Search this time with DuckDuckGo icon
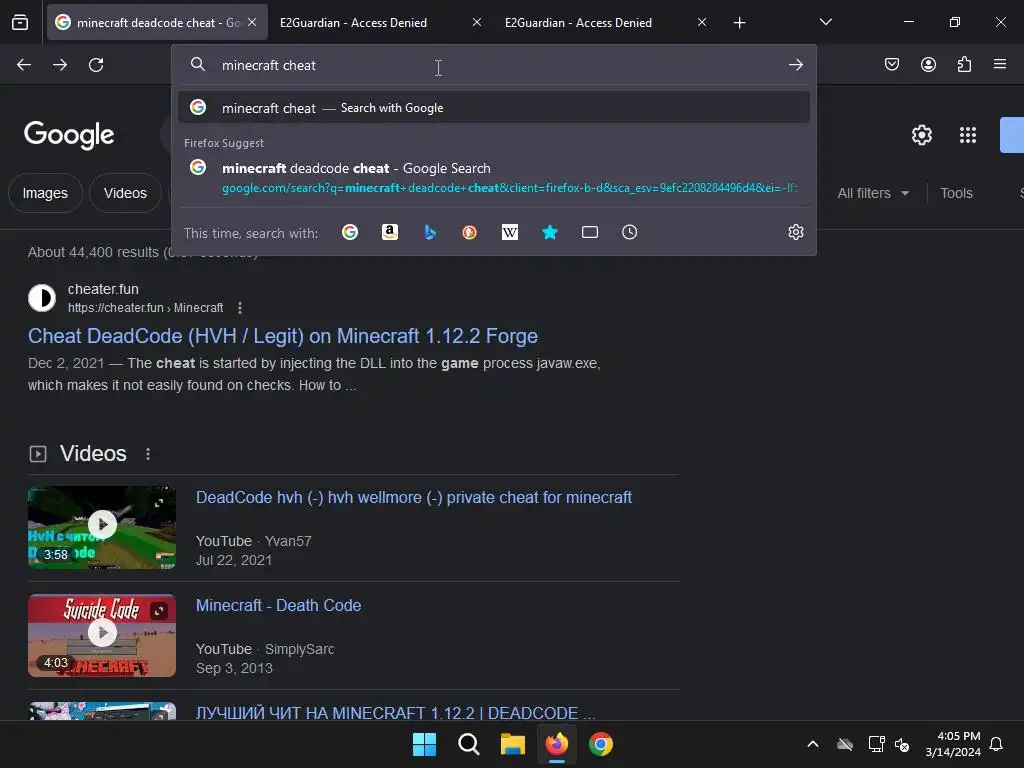Screen dimensions: 1024x768 [x=470, y=232]
